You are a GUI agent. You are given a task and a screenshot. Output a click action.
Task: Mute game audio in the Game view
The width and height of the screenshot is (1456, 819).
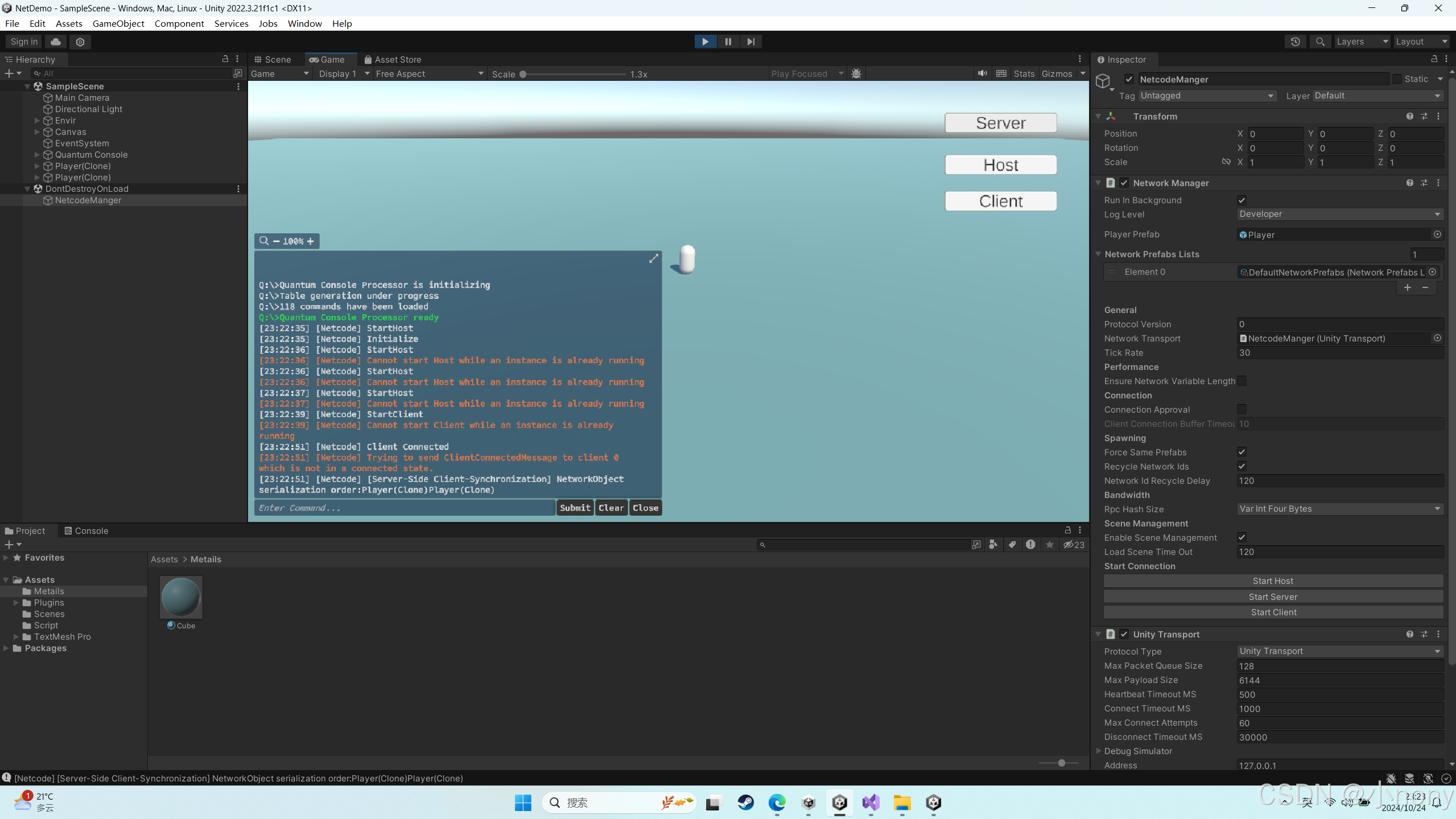coord(983,73)
